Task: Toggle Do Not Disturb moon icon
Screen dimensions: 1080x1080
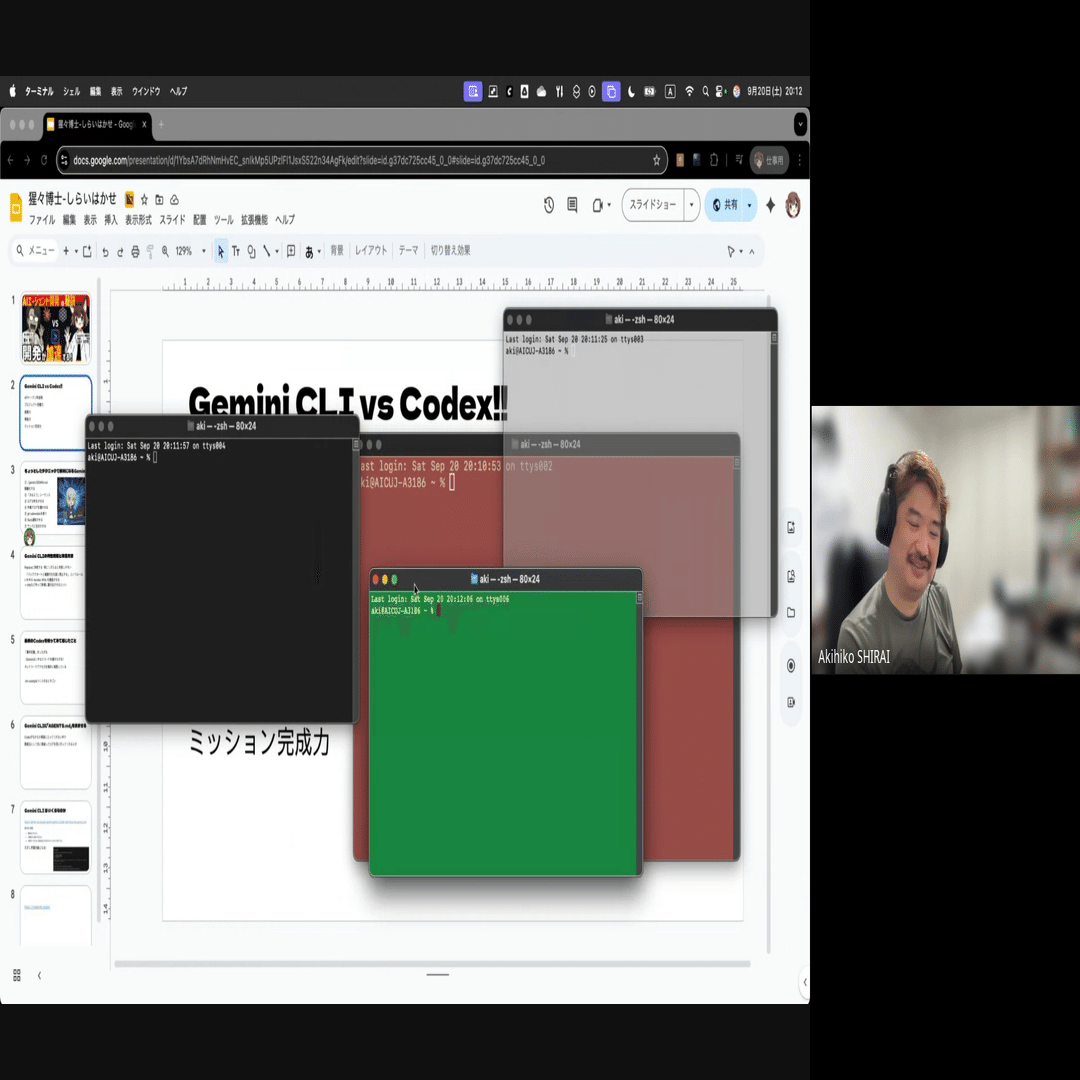Action: [x=631, y=92]
